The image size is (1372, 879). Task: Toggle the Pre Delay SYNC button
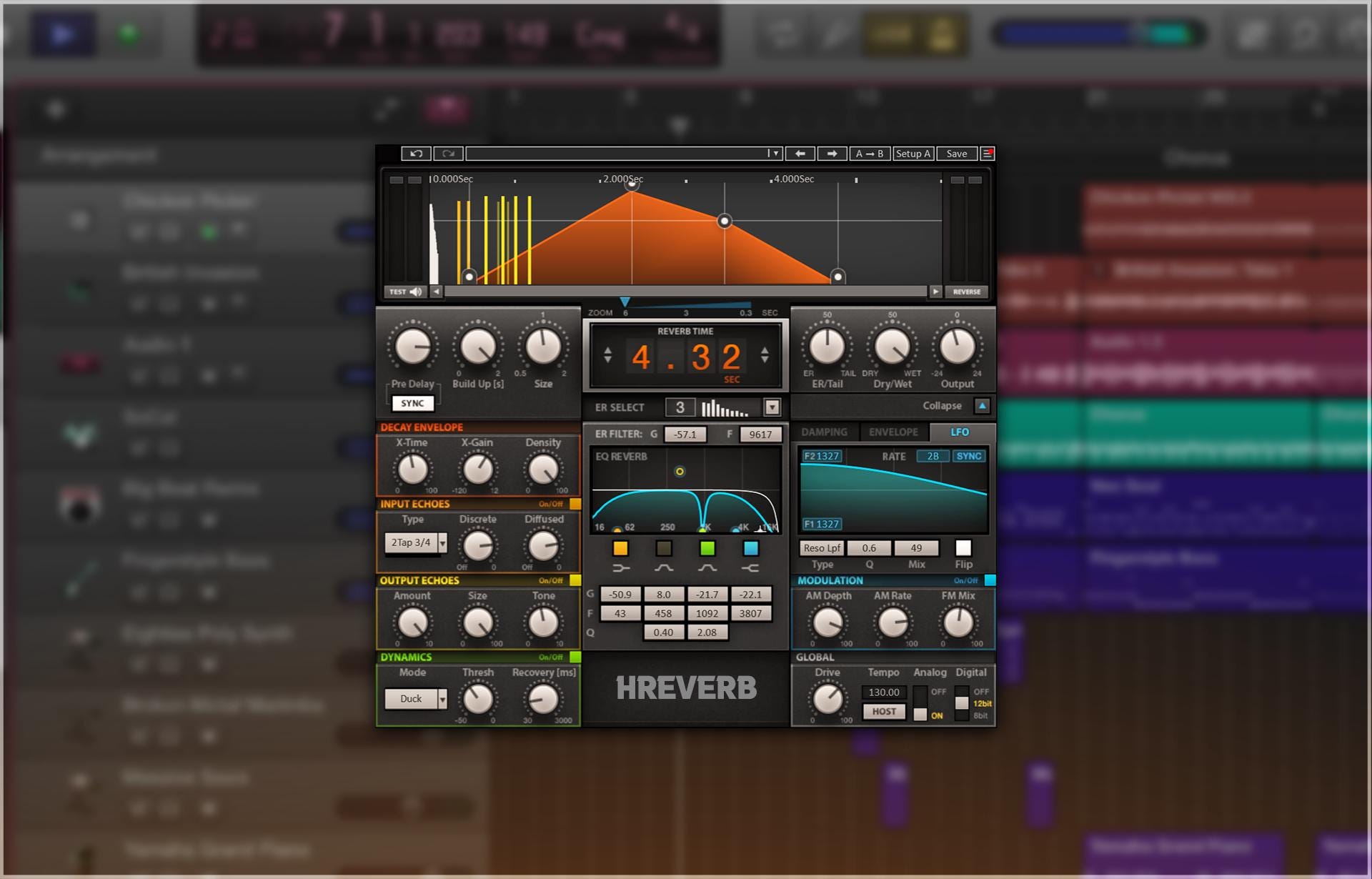click(412, 403)
